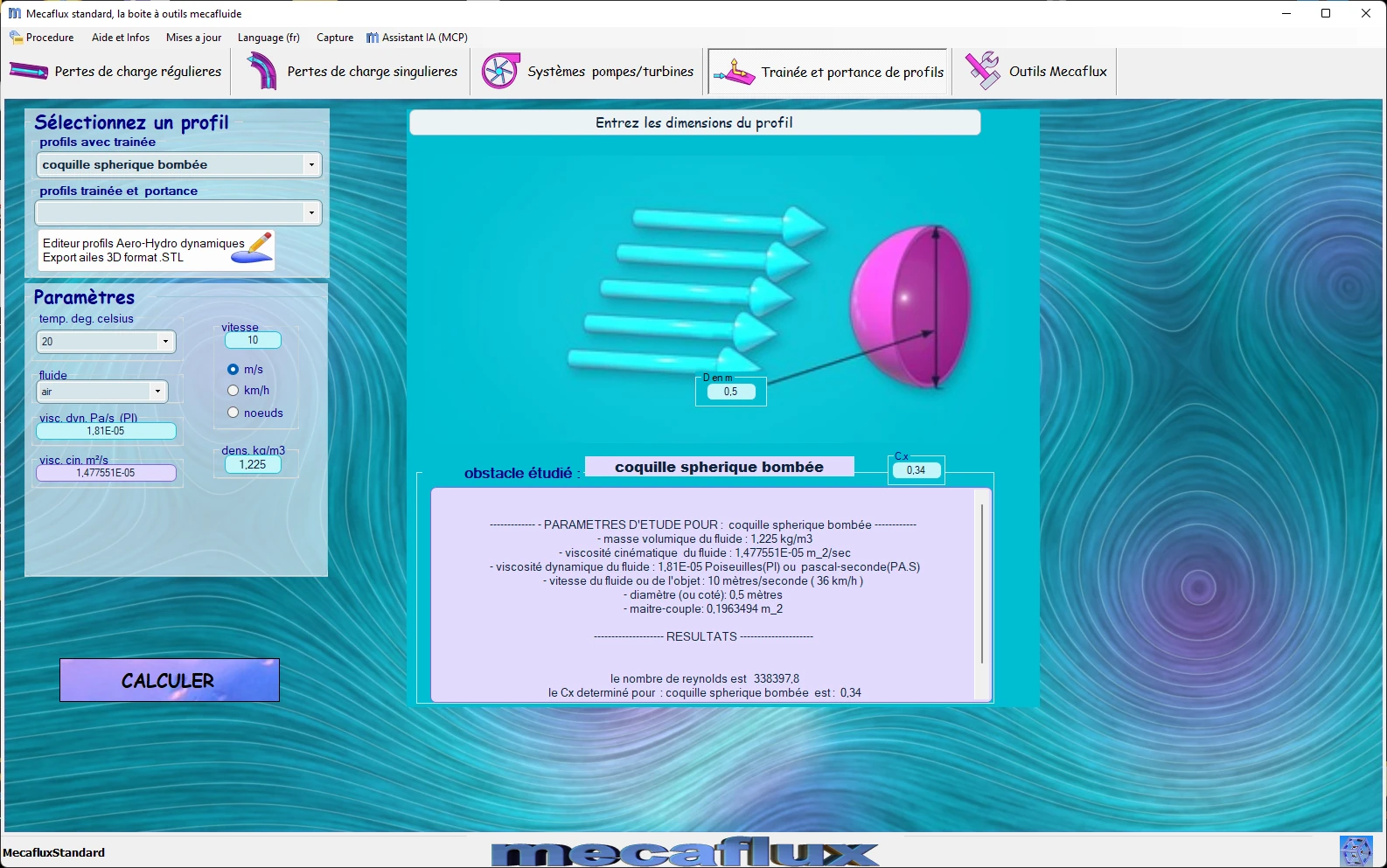
Task: Click the singular pressure loss elbow icon
Action: tap(261, 72)
